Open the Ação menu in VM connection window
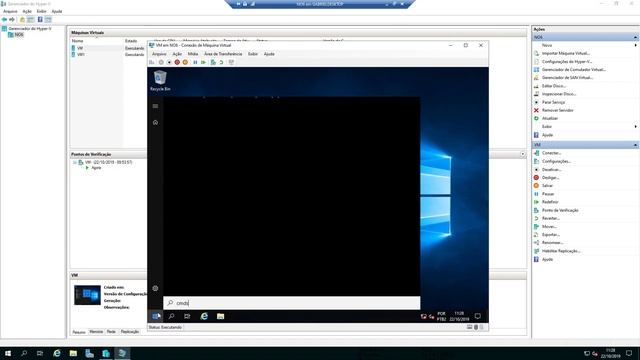Viewport: 640px width, 360px height. pyautogui.click(x=177, y=54)
